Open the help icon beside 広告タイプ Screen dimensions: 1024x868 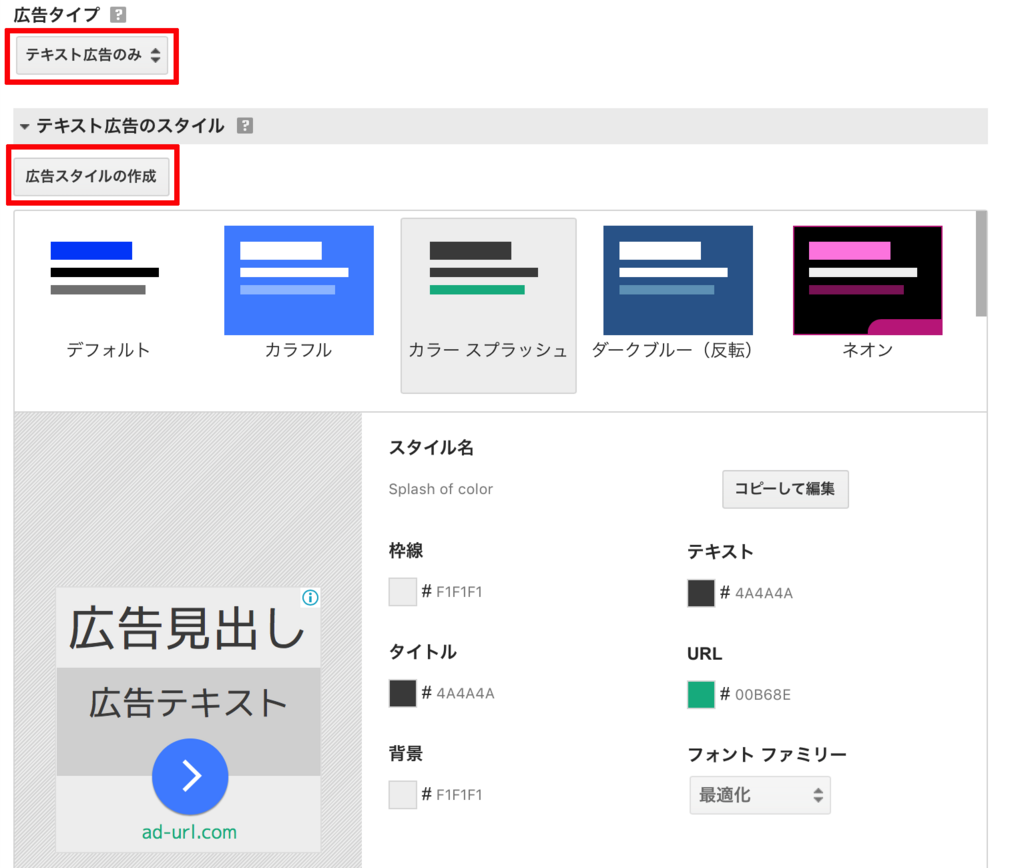click(x=118, y=14)
